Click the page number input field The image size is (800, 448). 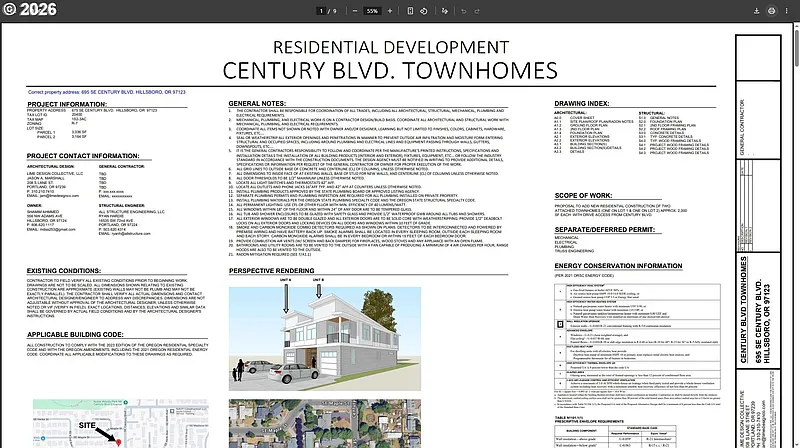(318, 10)
